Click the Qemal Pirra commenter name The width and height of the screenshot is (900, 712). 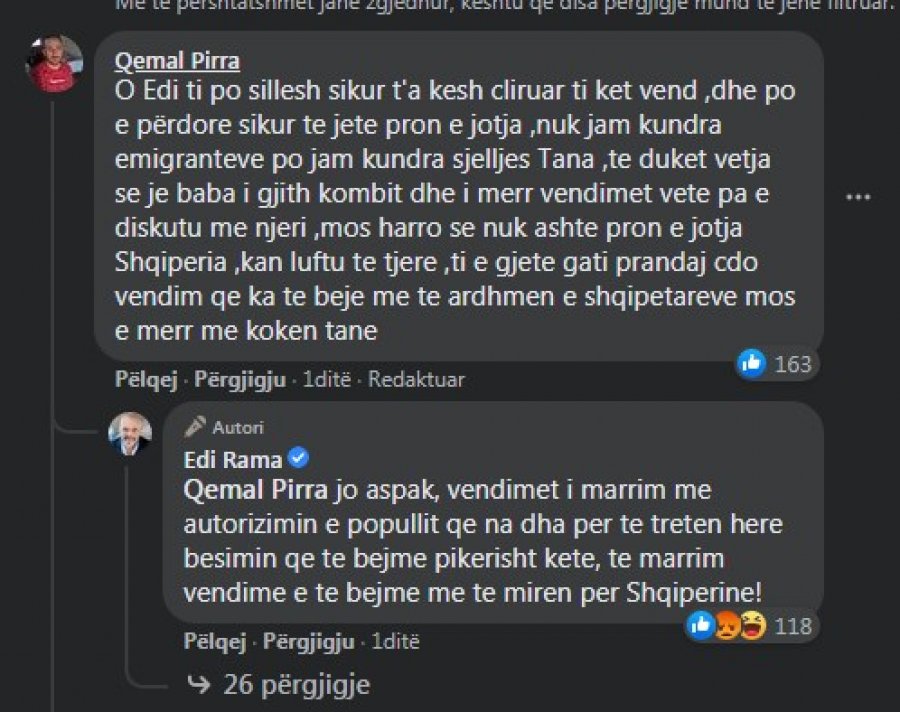coord(178,62)
